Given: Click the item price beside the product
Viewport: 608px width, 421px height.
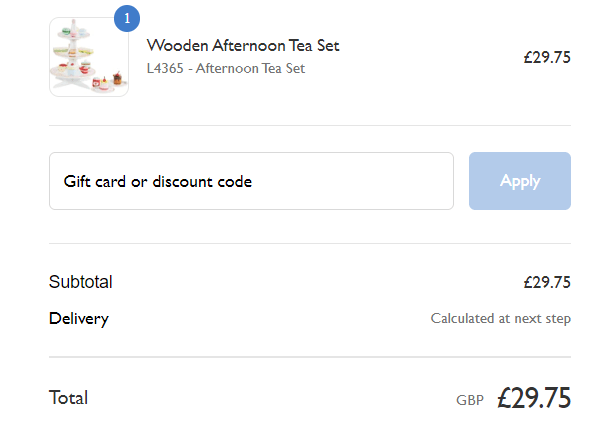Looking at the screenshot, I should [x=547, y=57].
